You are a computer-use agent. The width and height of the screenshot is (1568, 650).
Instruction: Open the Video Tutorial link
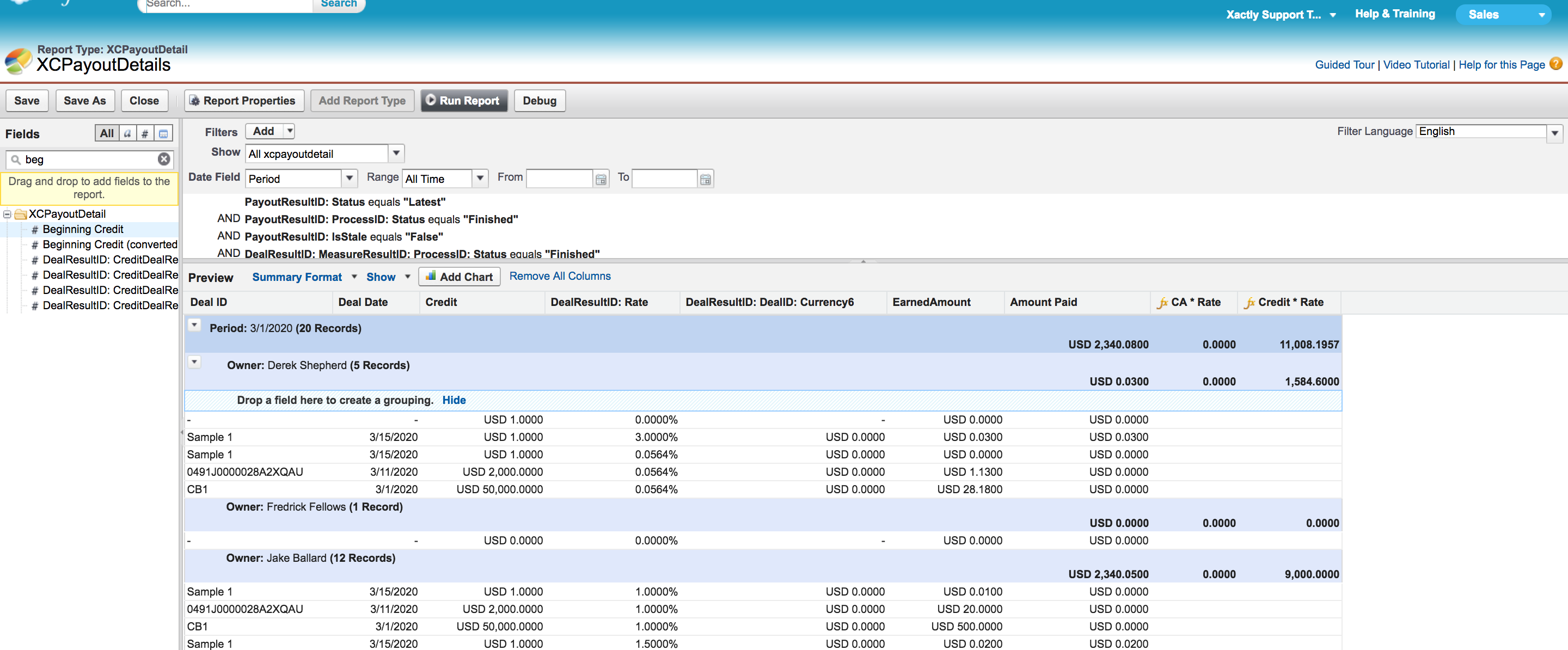[x=1416, y=65]
